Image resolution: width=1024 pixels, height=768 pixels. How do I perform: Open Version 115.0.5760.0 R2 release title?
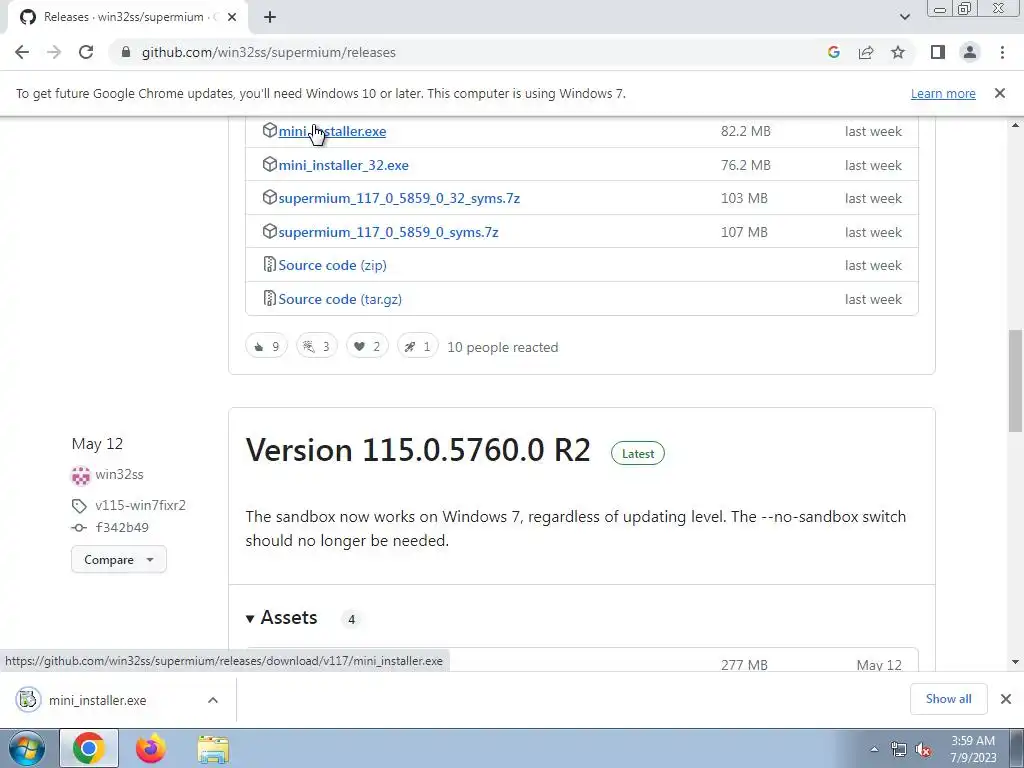[x=418, y=450]
